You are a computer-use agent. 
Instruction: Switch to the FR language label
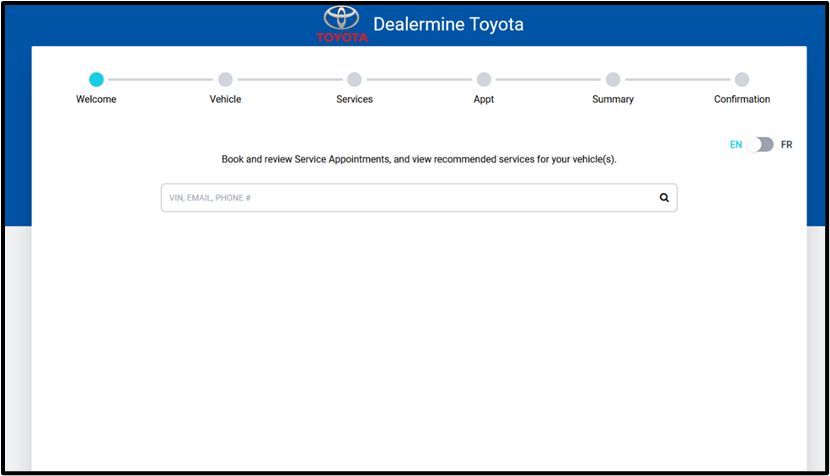[787, 144]
